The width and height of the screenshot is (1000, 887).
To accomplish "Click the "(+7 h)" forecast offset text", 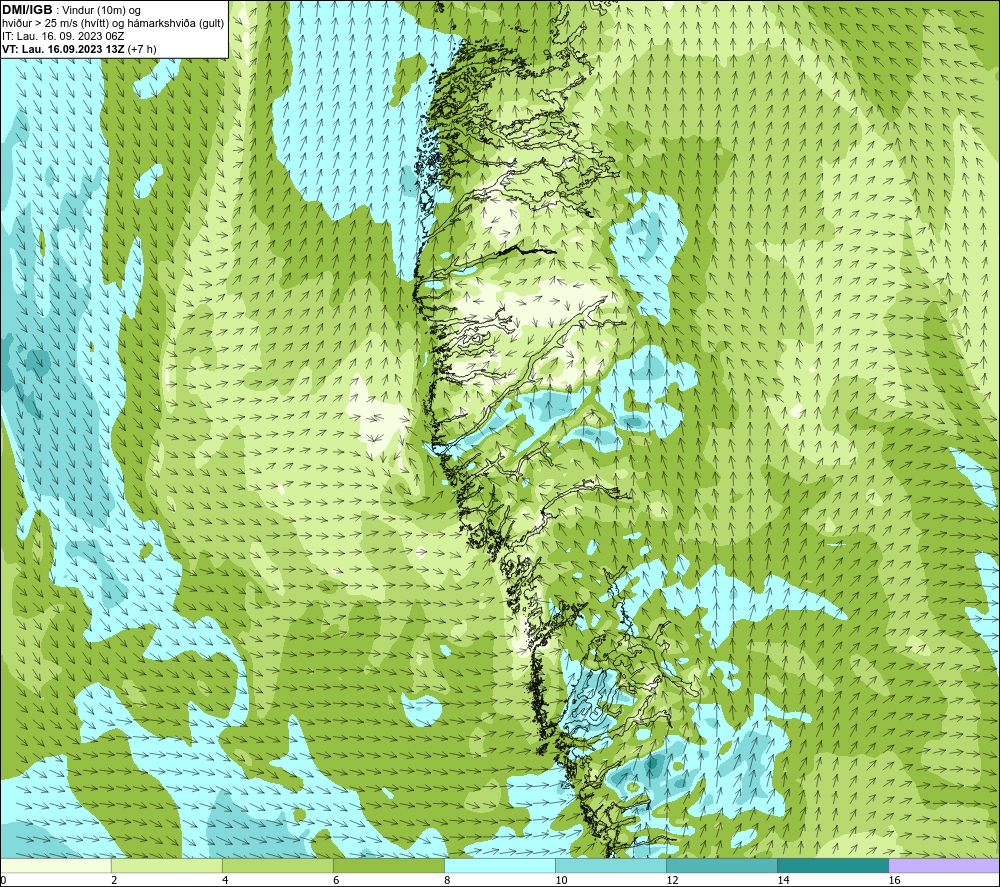I will pos(142,49).
